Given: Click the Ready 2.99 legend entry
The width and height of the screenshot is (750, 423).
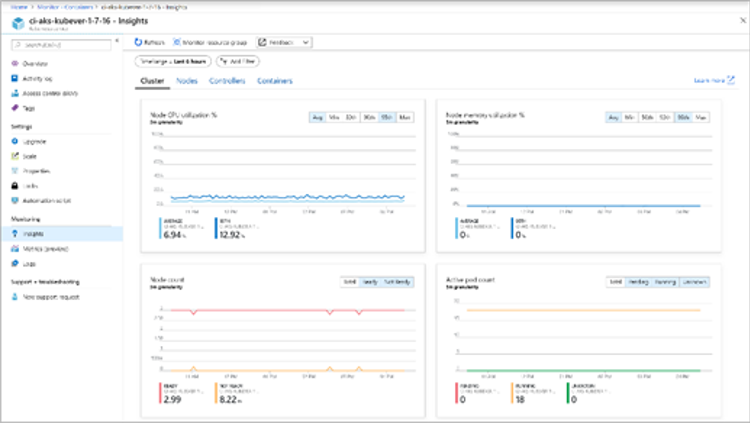Looking at the screenshot, I should 183,393.
